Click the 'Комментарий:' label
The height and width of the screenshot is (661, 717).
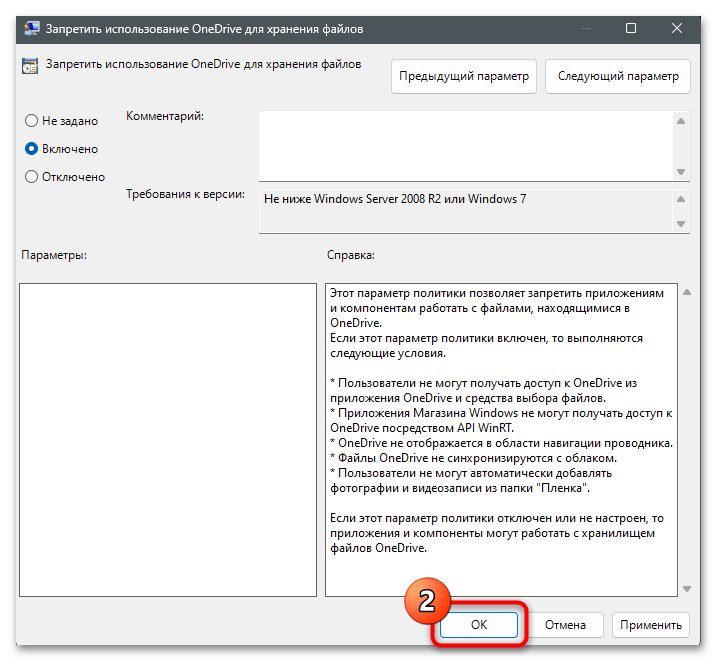pyautogui.click(x=165, y=116)
